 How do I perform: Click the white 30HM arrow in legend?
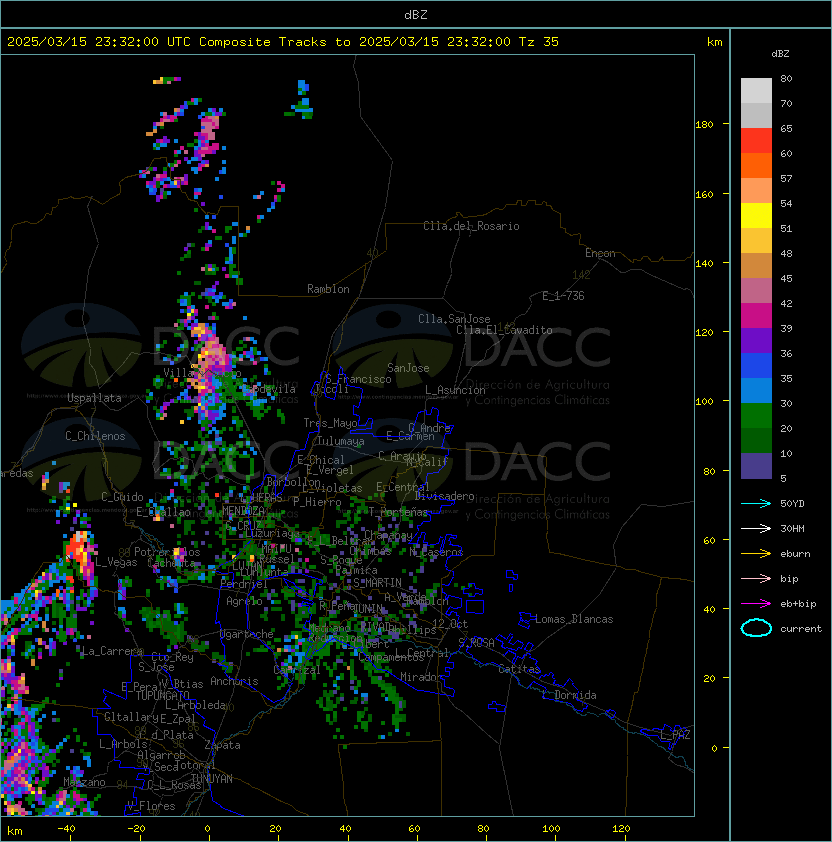(x=756, y=528)
